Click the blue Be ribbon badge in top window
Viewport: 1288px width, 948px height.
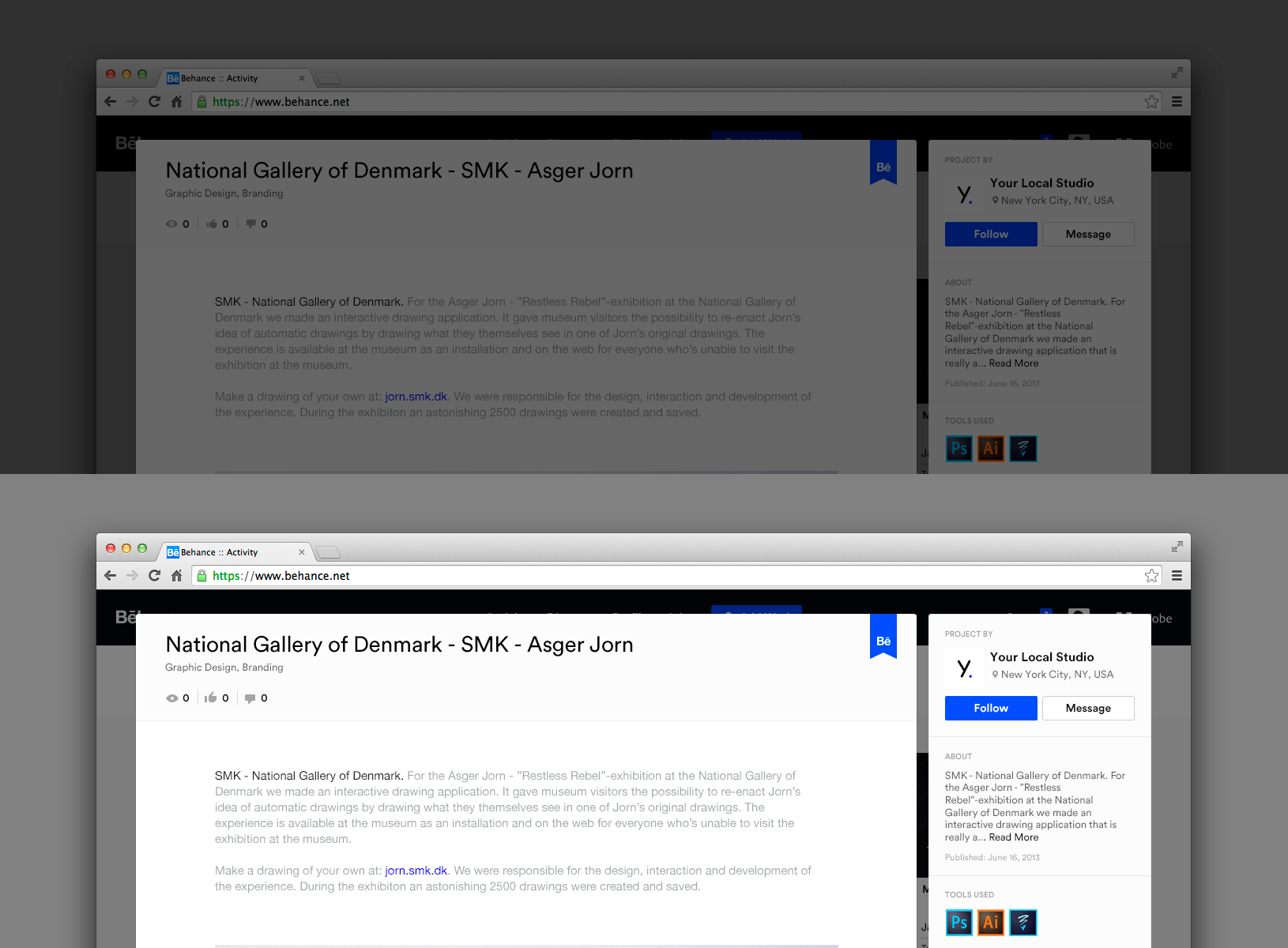(x=883, y=163)
